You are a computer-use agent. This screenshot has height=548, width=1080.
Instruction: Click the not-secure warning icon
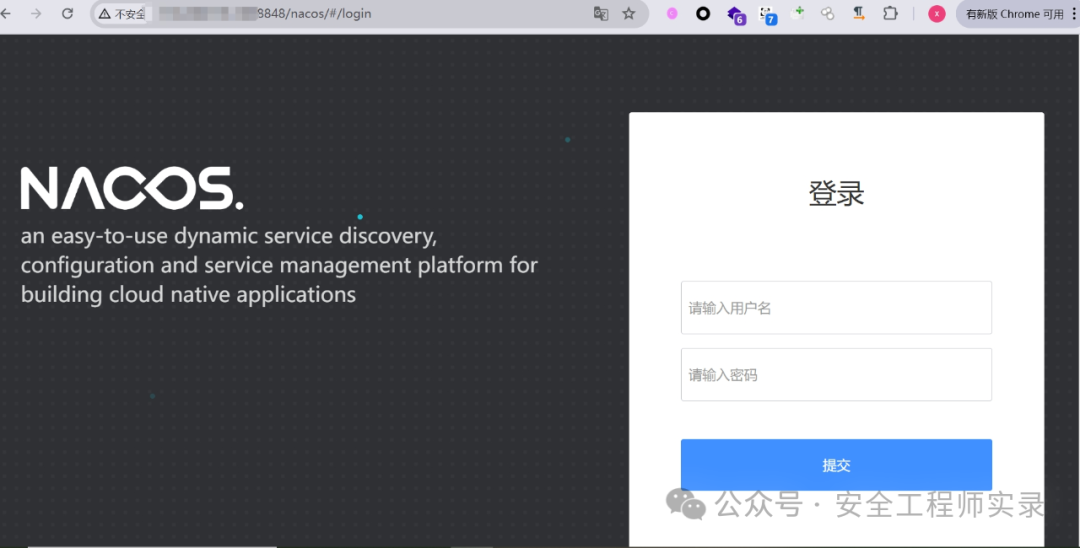pos(105,14)
